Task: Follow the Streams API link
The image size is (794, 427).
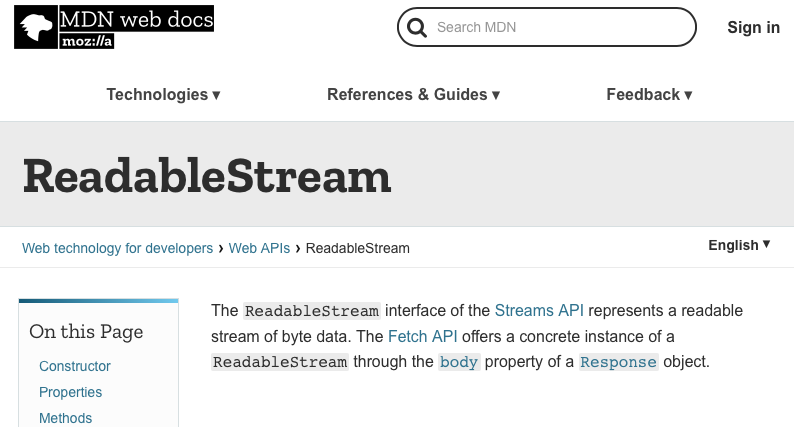Action: pyautogui.click(x=539, y=310)
